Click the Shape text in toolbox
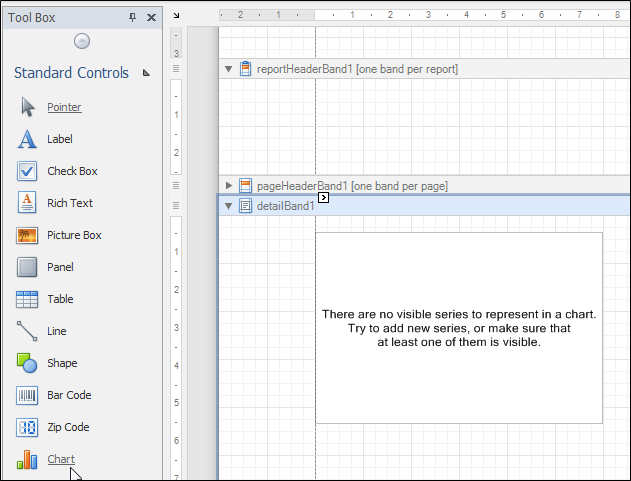Viewport: 631px width, 481px height. [x=62, y=363]
